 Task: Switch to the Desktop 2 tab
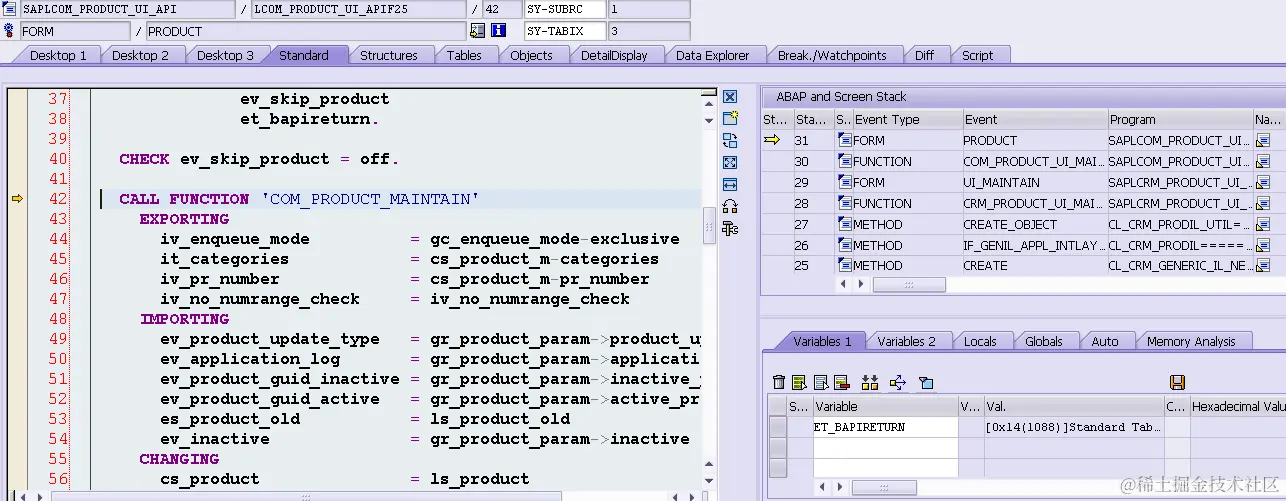point(140,55)
